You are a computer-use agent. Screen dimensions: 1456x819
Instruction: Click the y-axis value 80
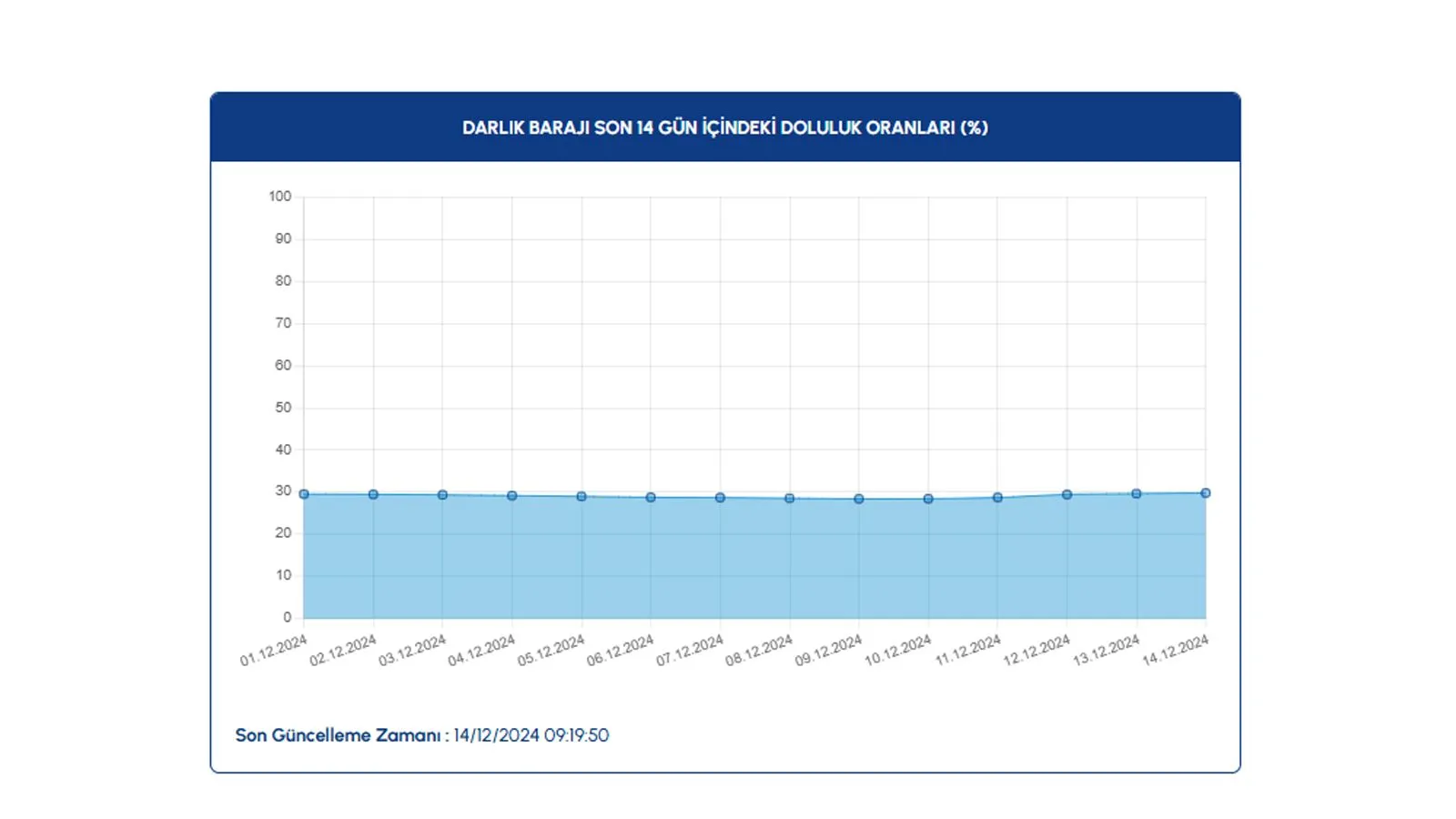[x=284, y=281]
